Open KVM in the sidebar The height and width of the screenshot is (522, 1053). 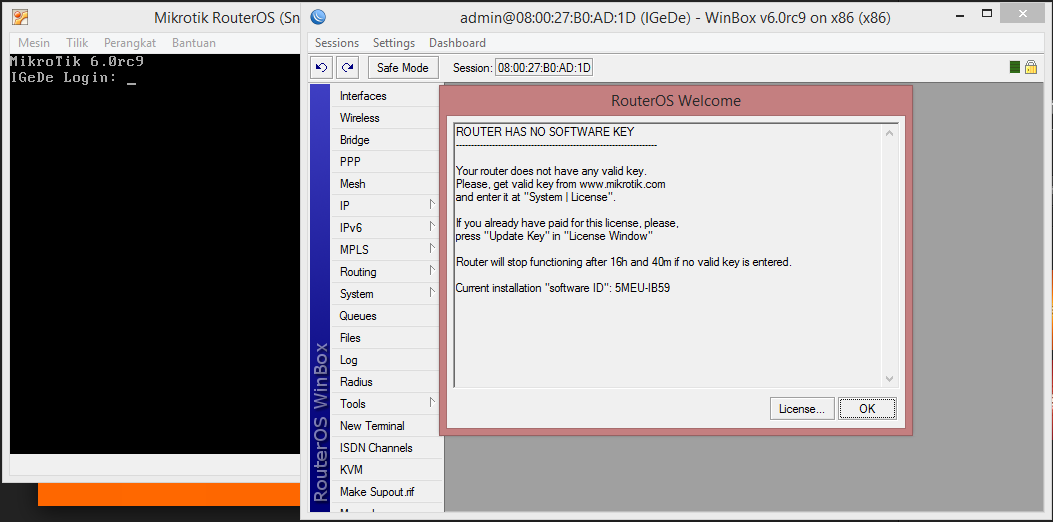pos(386,470)
